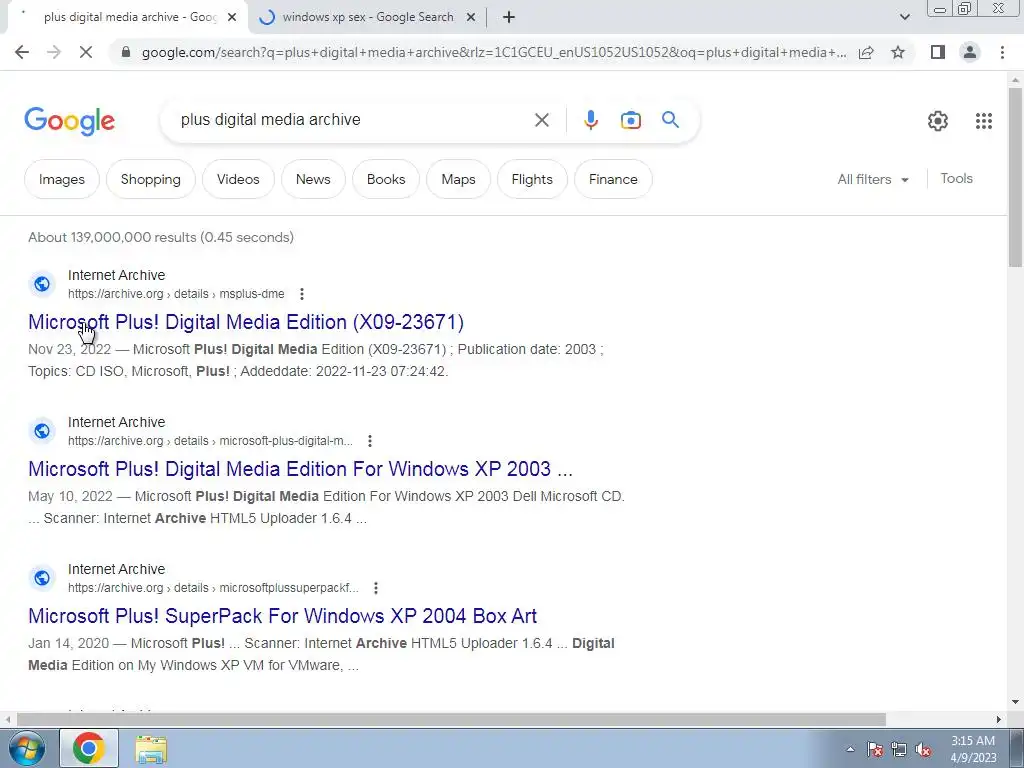Go to Google home via logo

(70, 121)
